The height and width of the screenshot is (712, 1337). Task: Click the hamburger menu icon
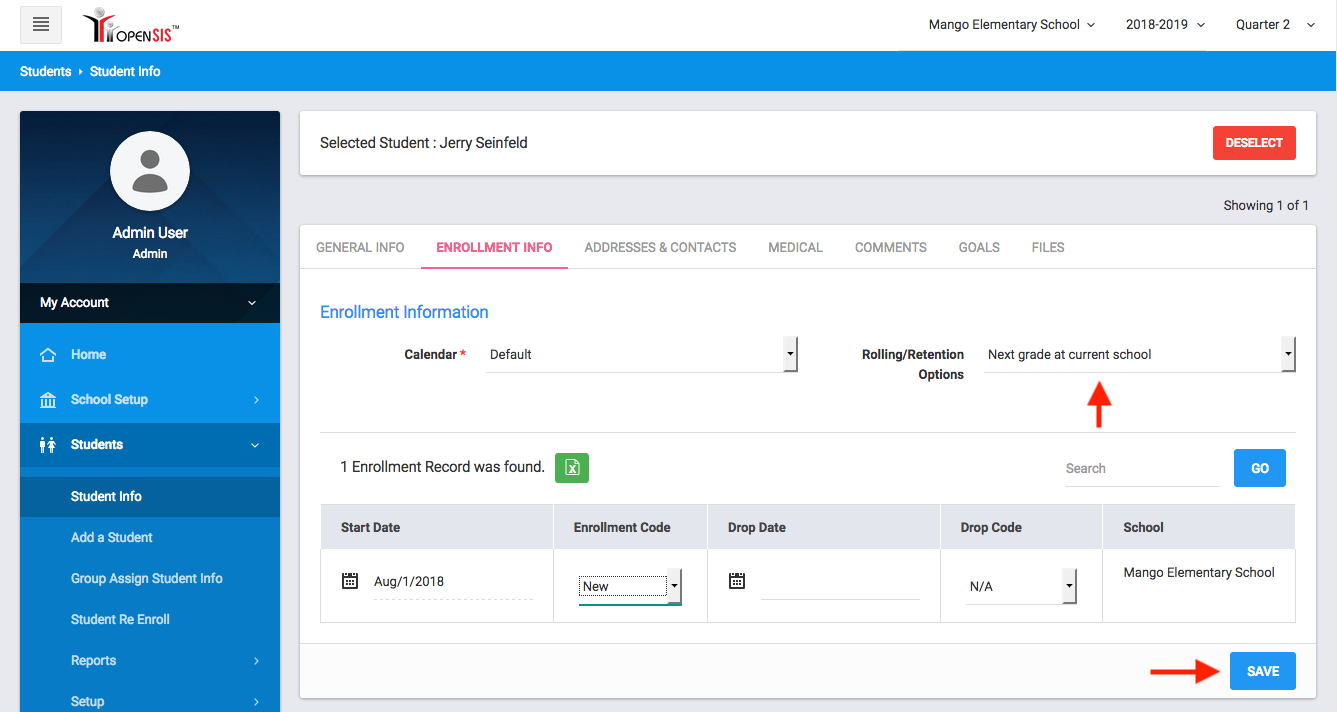(x=41, y=25)
